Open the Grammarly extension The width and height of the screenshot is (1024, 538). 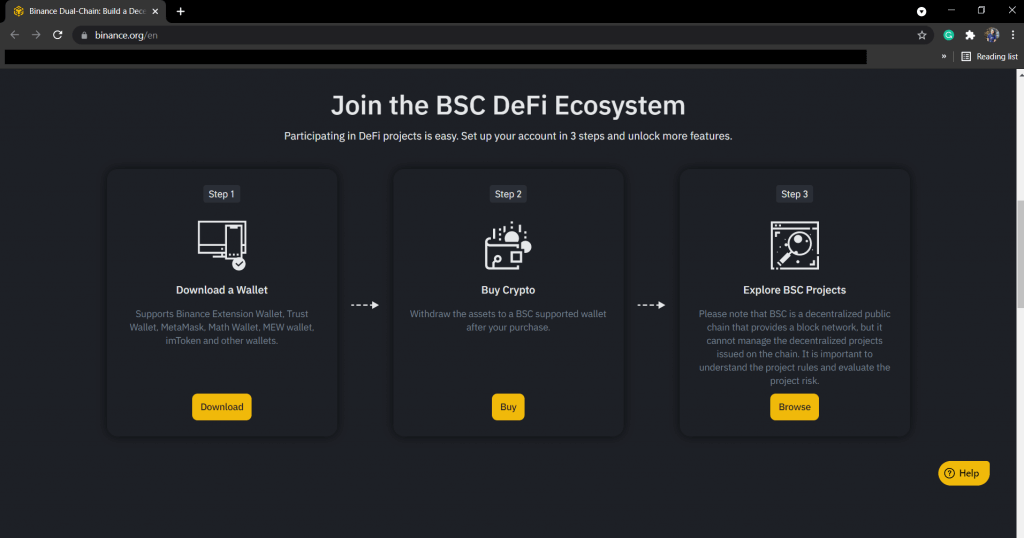[948, 35]
